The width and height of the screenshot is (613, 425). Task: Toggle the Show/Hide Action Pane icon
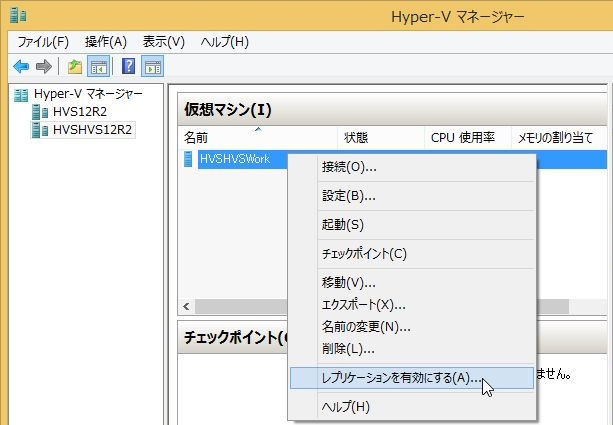152,66
